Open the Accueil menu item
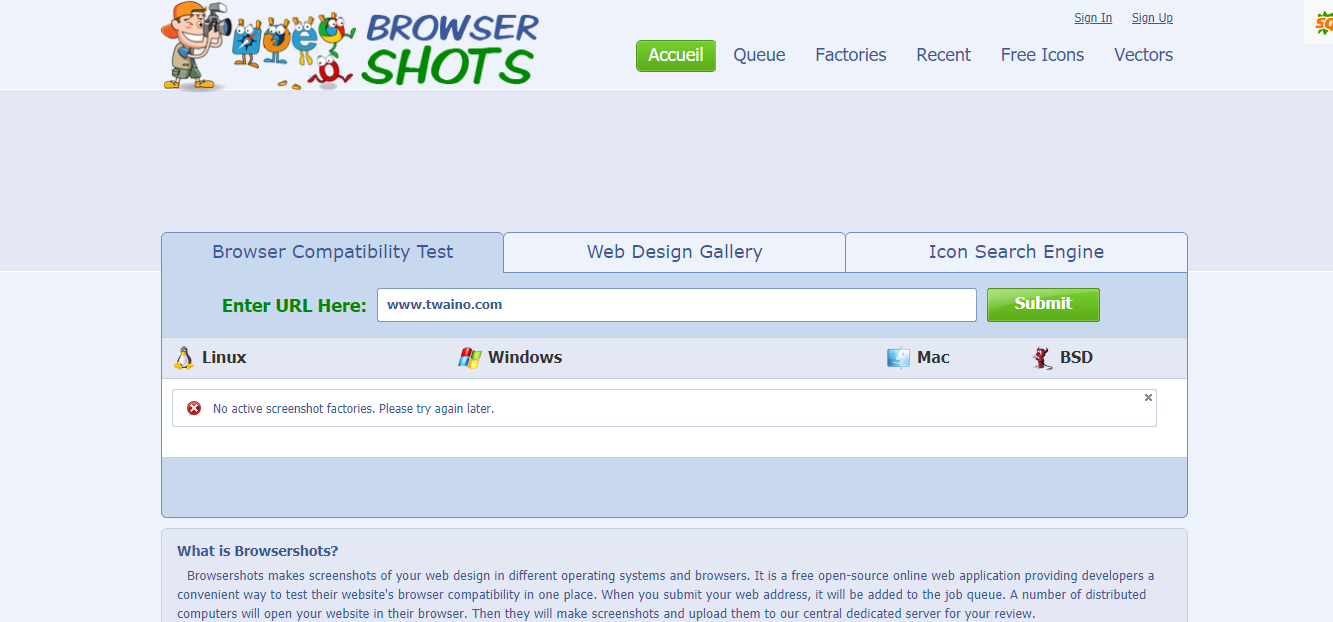1333x622 pixels. [676, 56]
